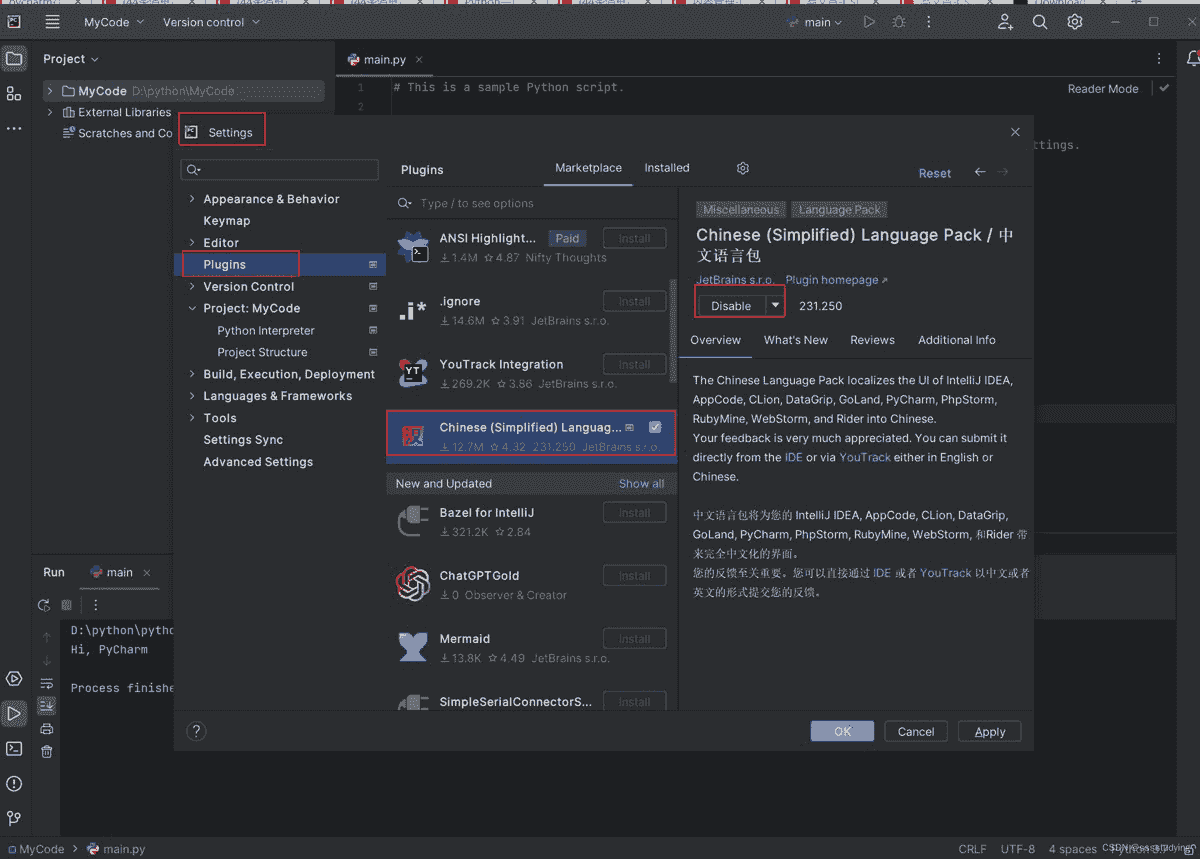Expand Tools settings section
This screenshot has width=1200, height=859.
point(192,418)
